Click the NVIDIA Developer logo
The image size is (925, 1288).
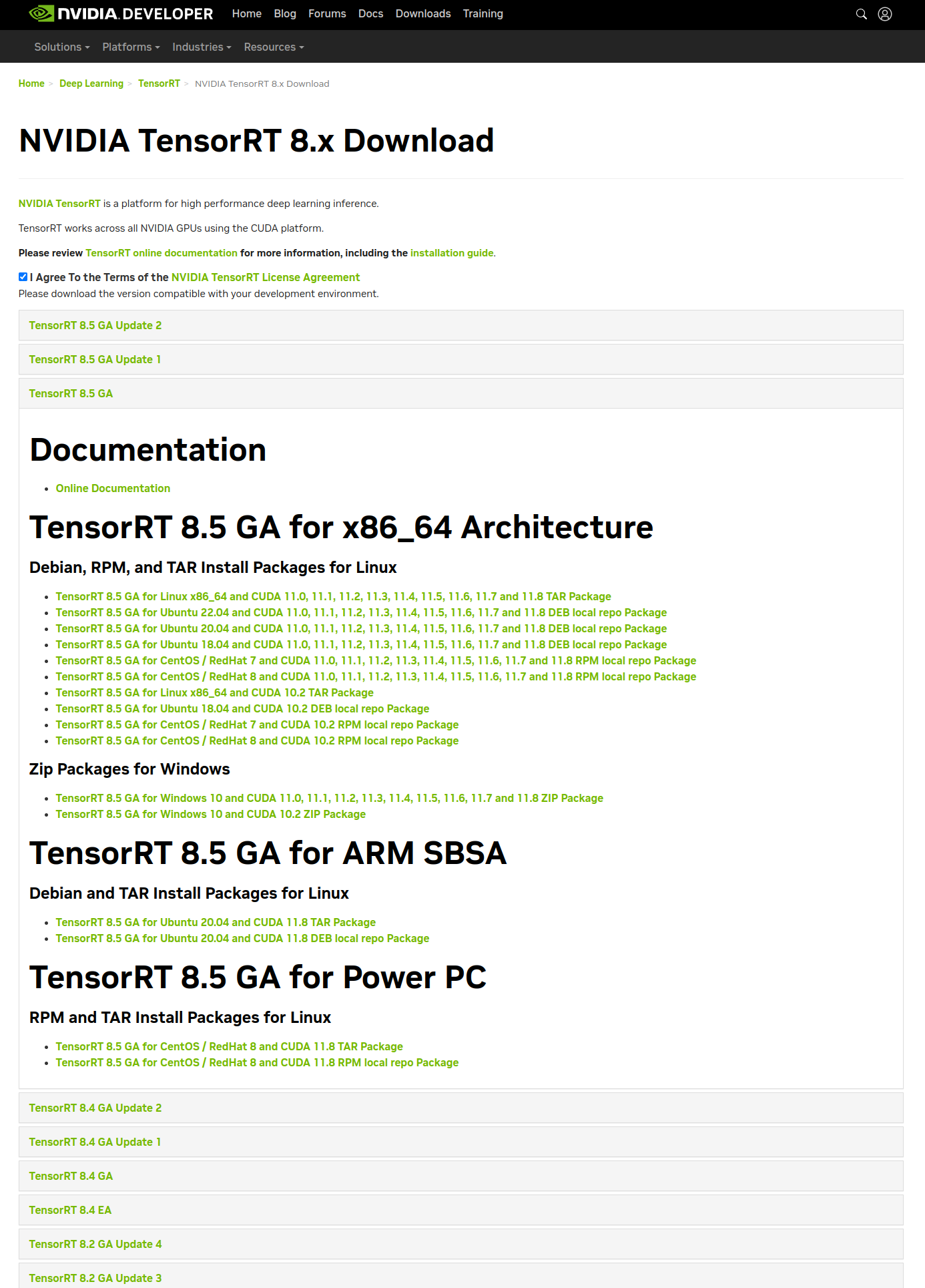[x=121, y=13]
